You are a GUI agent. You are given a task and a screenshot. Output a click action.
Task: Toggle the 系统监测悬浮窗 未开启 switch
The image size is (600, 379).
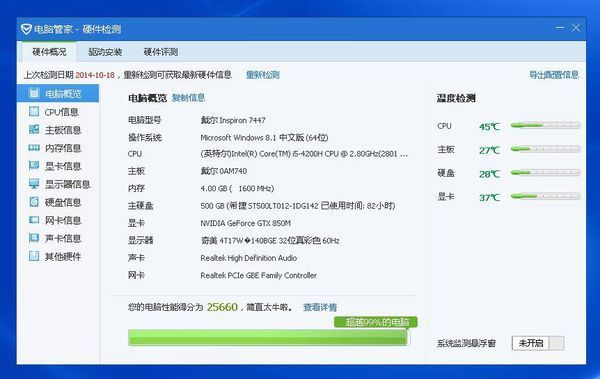pos(538,343)
